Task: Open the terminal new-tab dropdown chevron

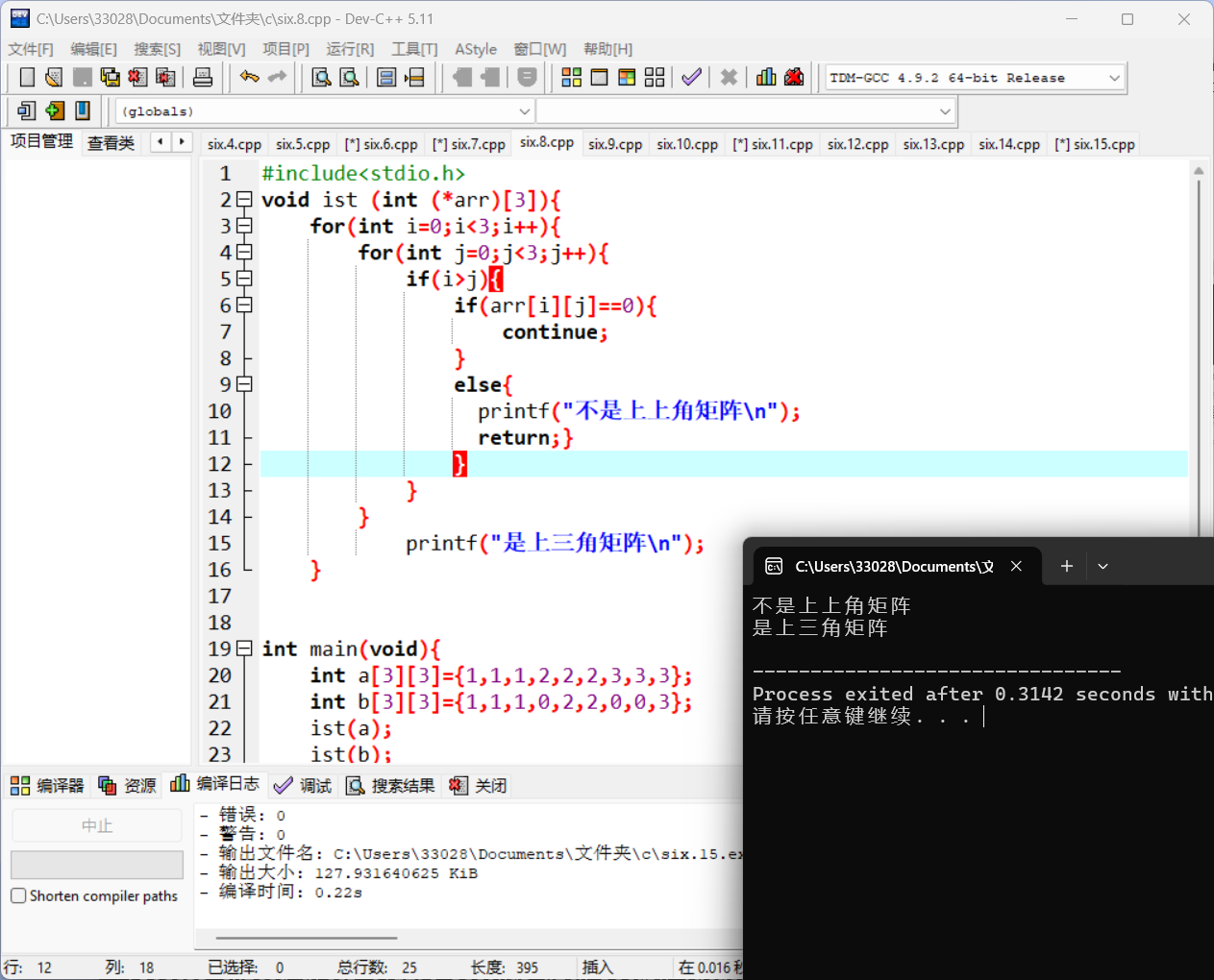Action: click(1103, 567)
